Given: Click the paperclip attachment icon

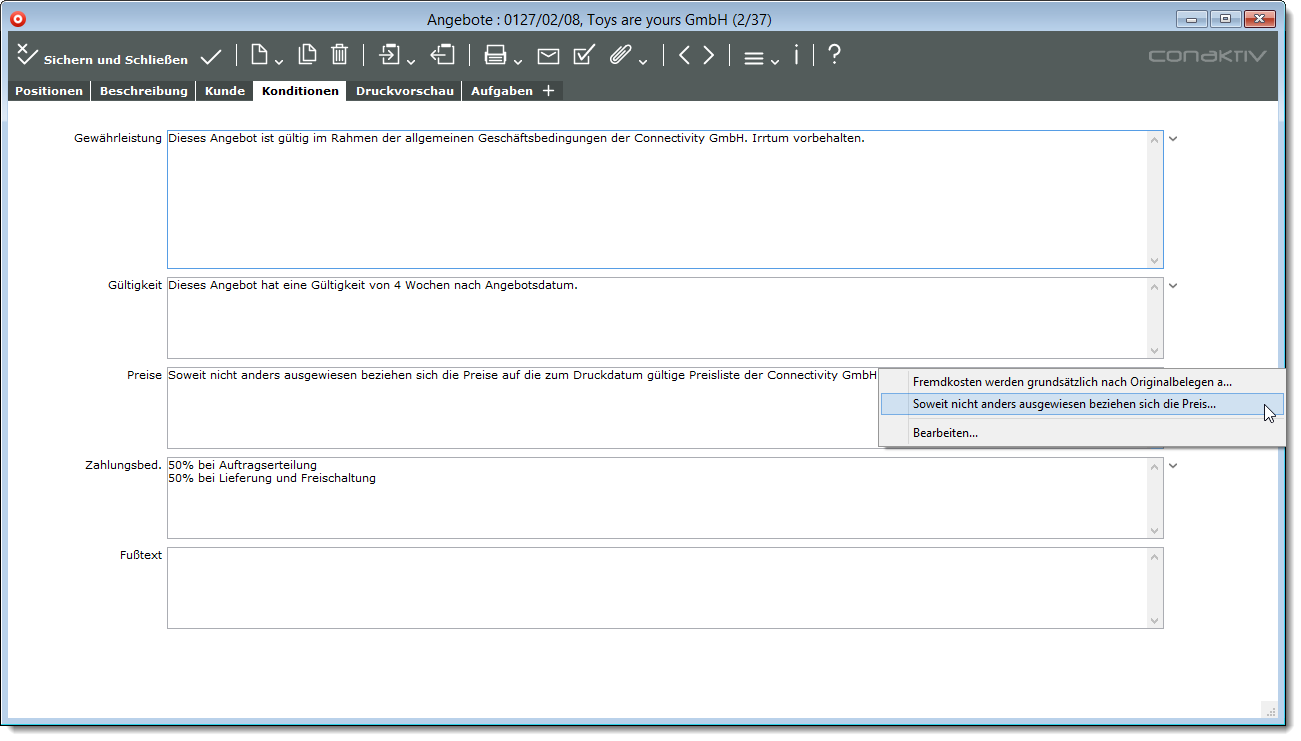Looking at the screenshot, I should (x=620, y=56).
